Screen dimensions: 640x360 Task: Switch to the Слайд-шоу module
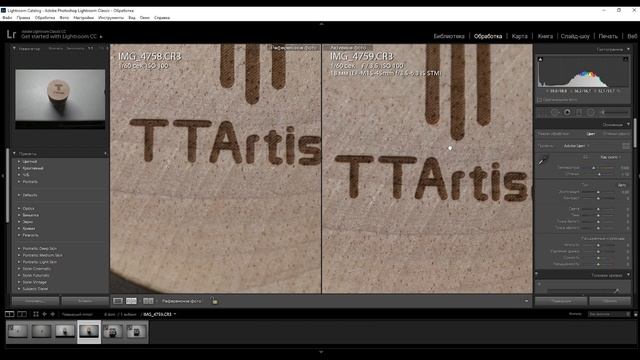(x=575, y=36)
